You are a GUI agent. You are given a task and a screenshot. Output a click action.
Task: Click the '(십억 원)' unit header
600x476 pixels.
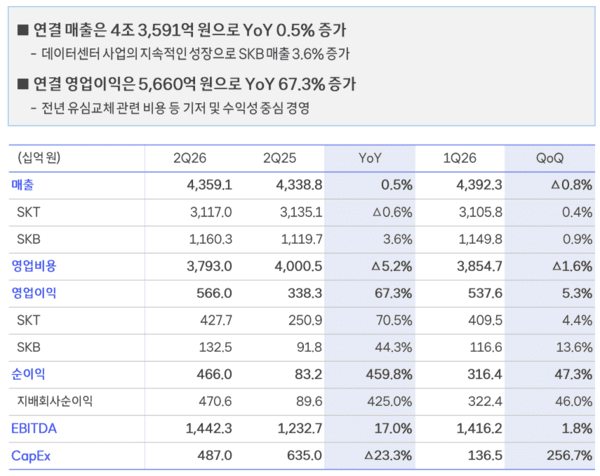pyautogui.click(x=39, y=157)
